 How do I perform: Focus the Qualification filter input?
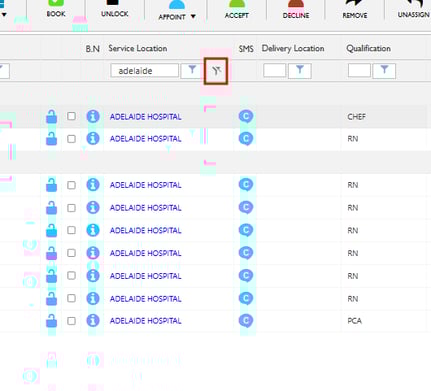click(x=359, y=71)
